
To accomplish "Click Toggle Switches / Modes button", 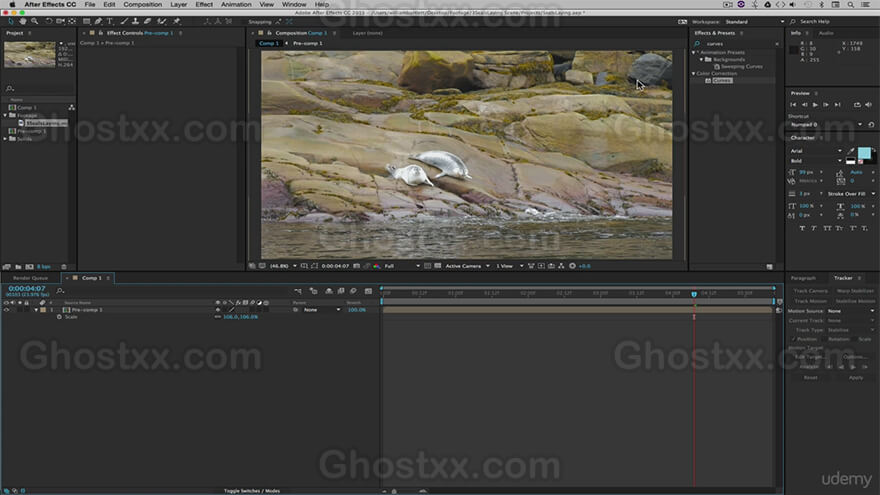I will tap(251, 491).
